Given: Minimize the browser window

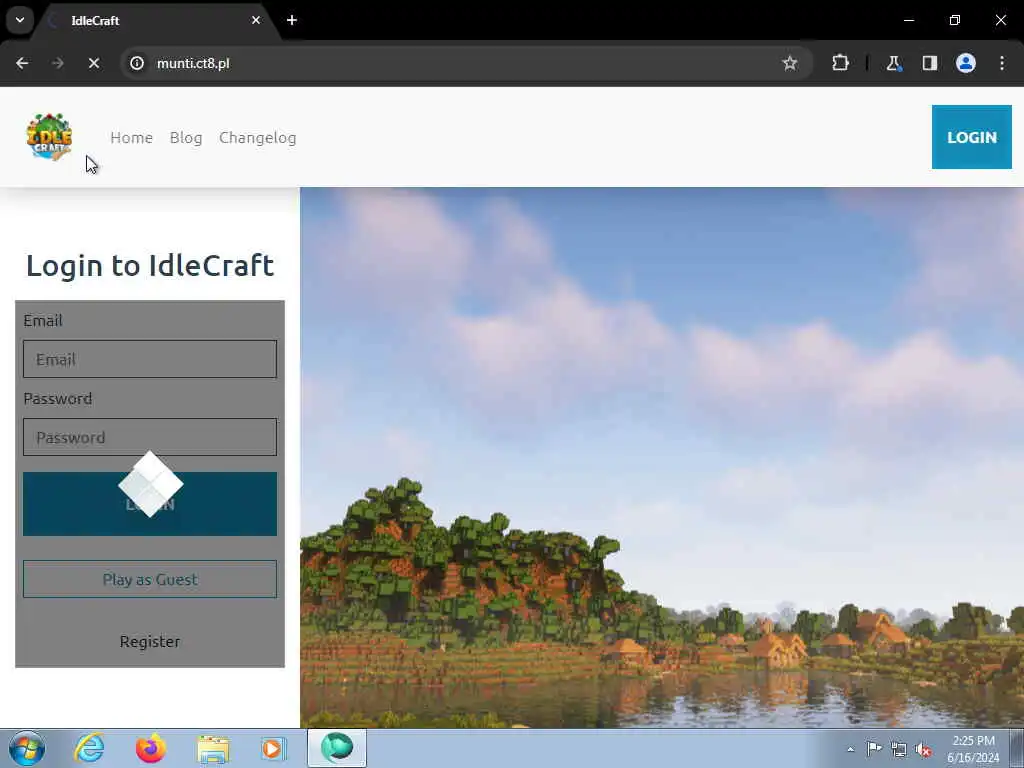Looking at the screenshot, I should click(x=908, y=20).
